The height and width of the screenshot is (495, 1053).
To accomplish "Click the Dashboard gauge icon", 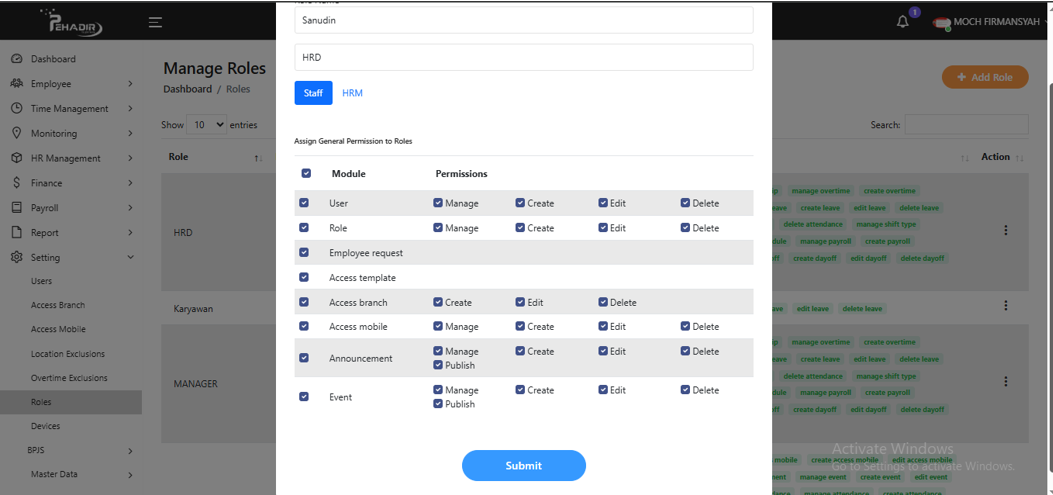I will tap(17, 59).
